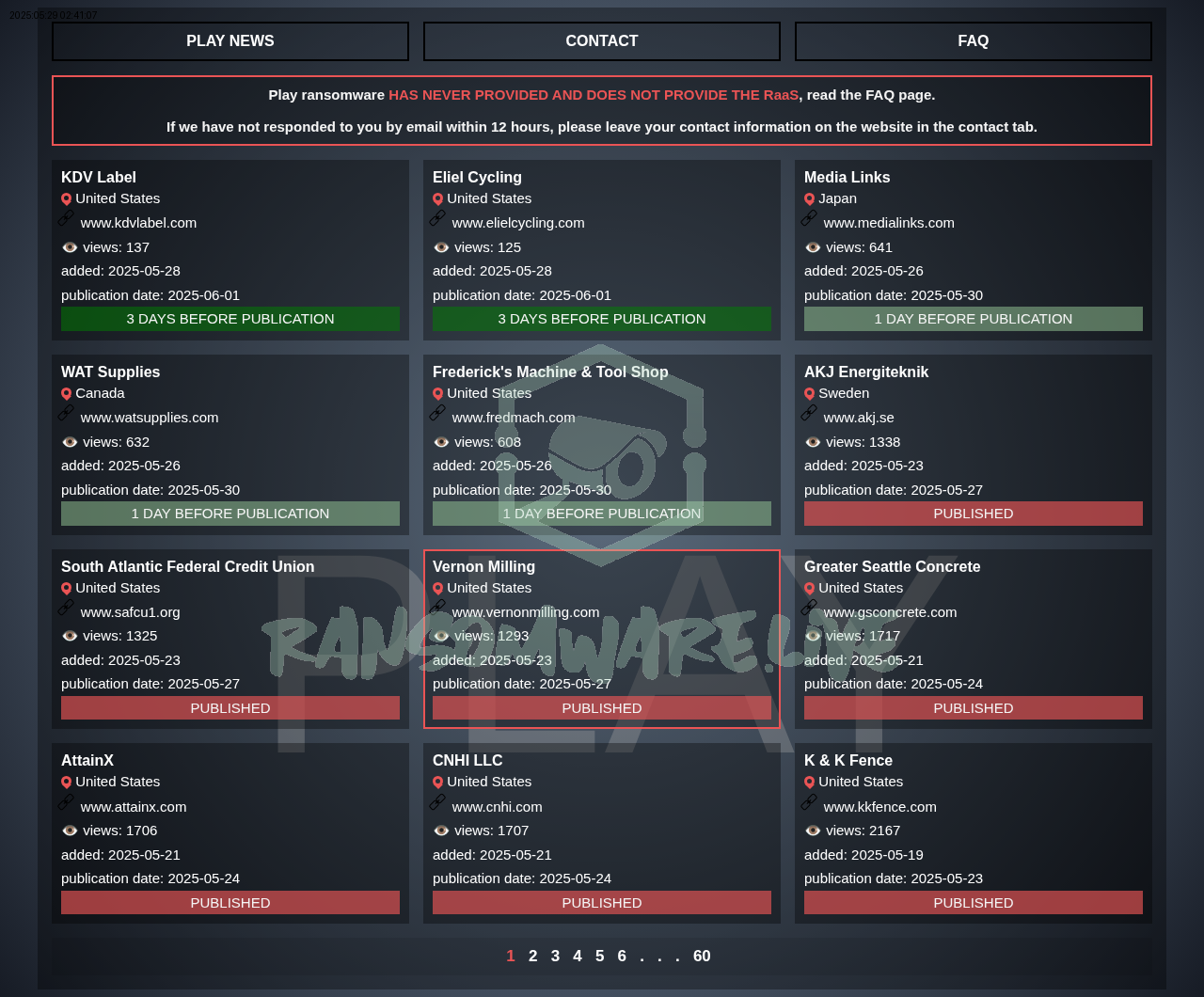Image resolution: width=1204 pixels, height=997 pixels.
Task: Click eye icon beside views: 1325
Action: click(x=70, y=636)
